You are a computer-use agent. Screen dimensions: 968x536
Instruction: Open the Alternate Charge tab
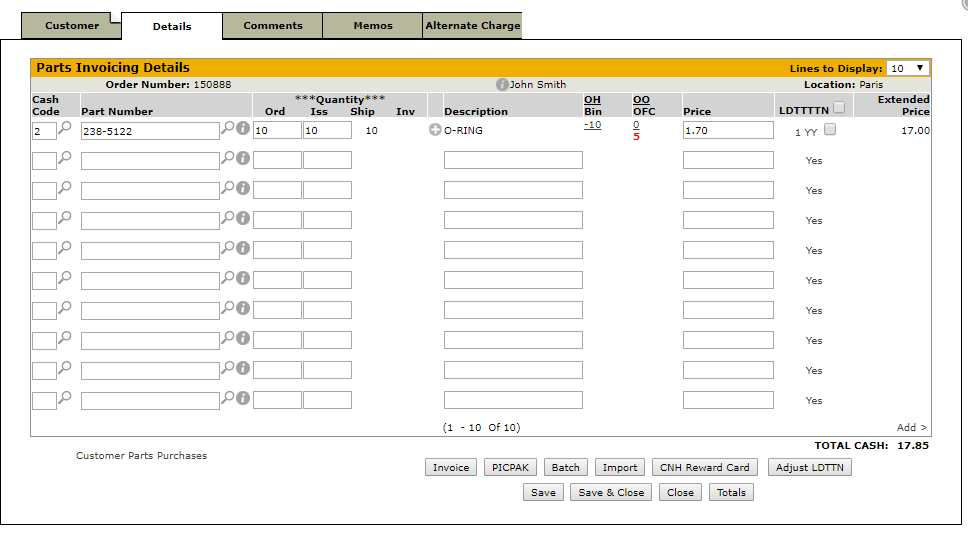[473, 26]
